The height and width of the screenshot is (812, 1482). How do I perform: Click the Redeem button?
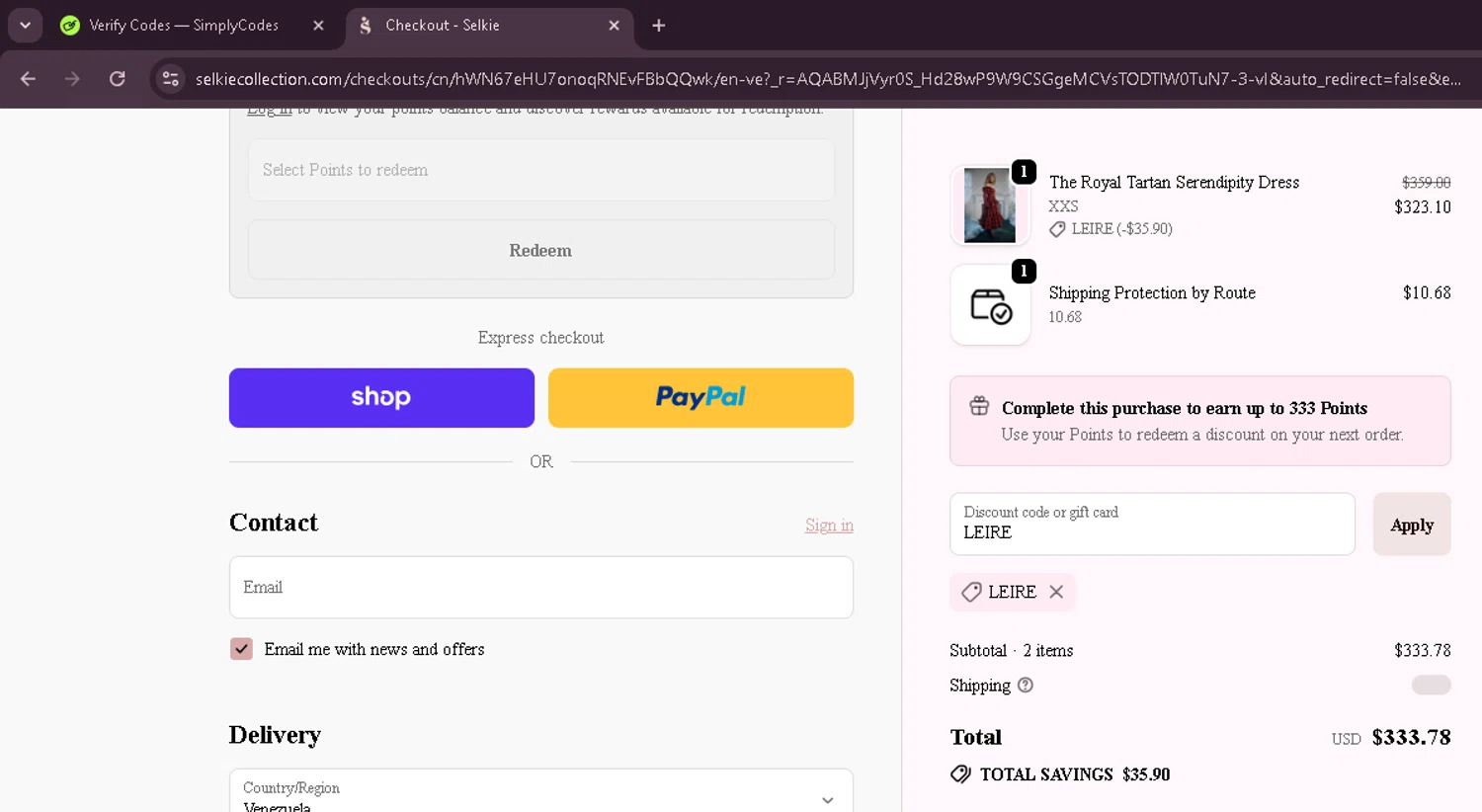541,250
